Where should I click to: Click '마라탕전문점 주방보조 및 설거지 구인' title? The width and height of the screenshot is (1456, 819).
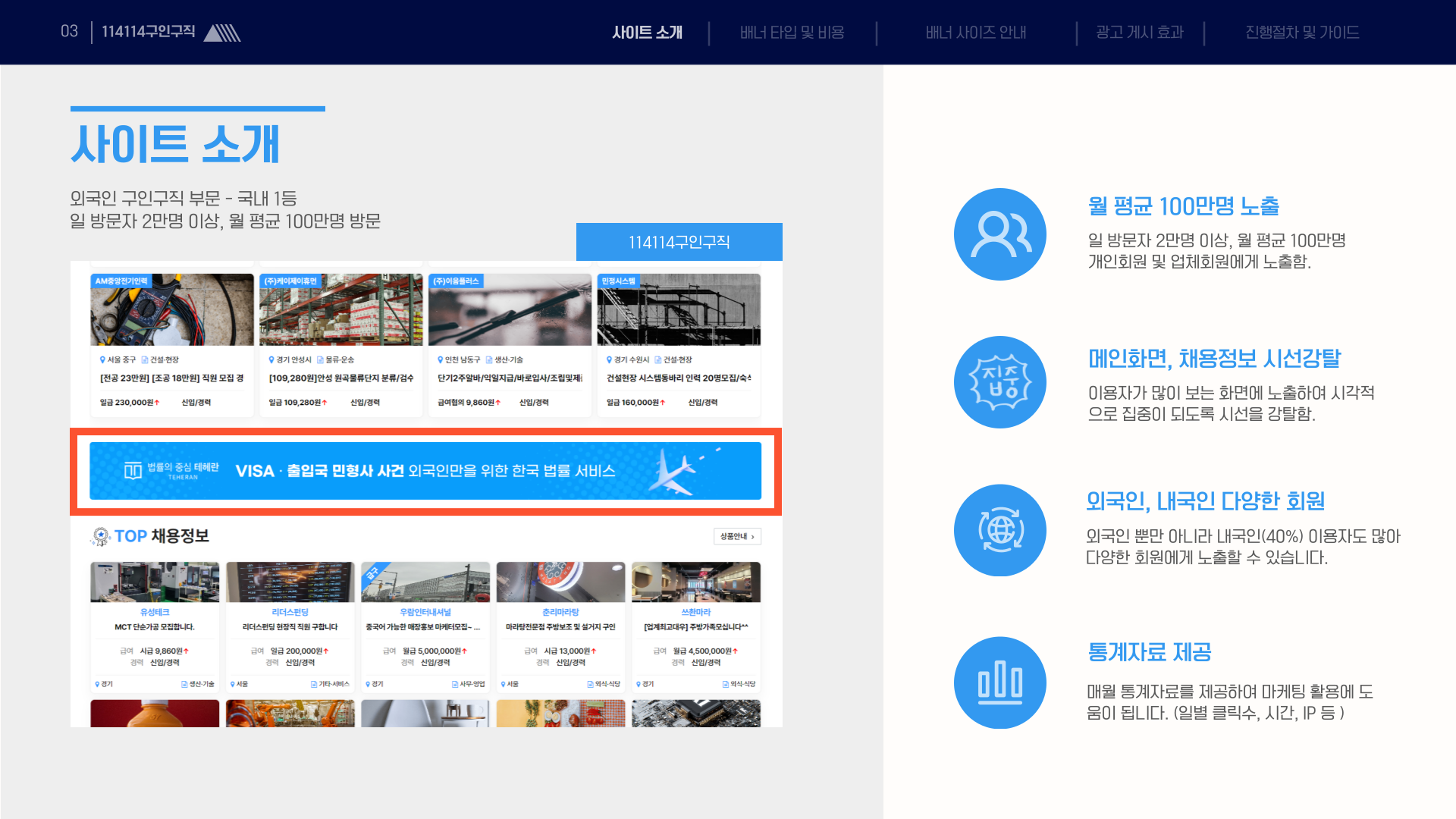pyautogui.click(x=561, y=627)
